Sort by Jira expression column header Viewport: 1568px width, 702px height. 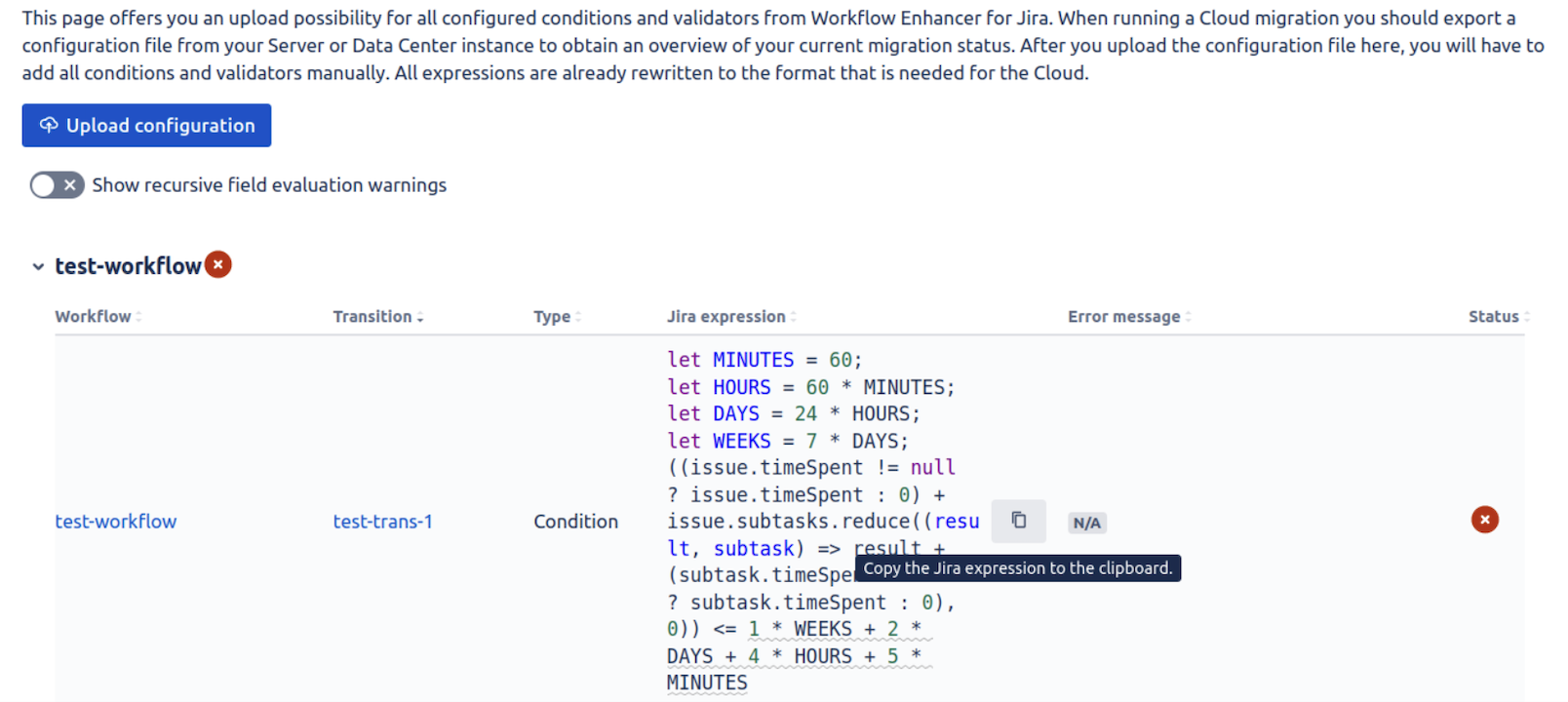[x=731, y=317]
